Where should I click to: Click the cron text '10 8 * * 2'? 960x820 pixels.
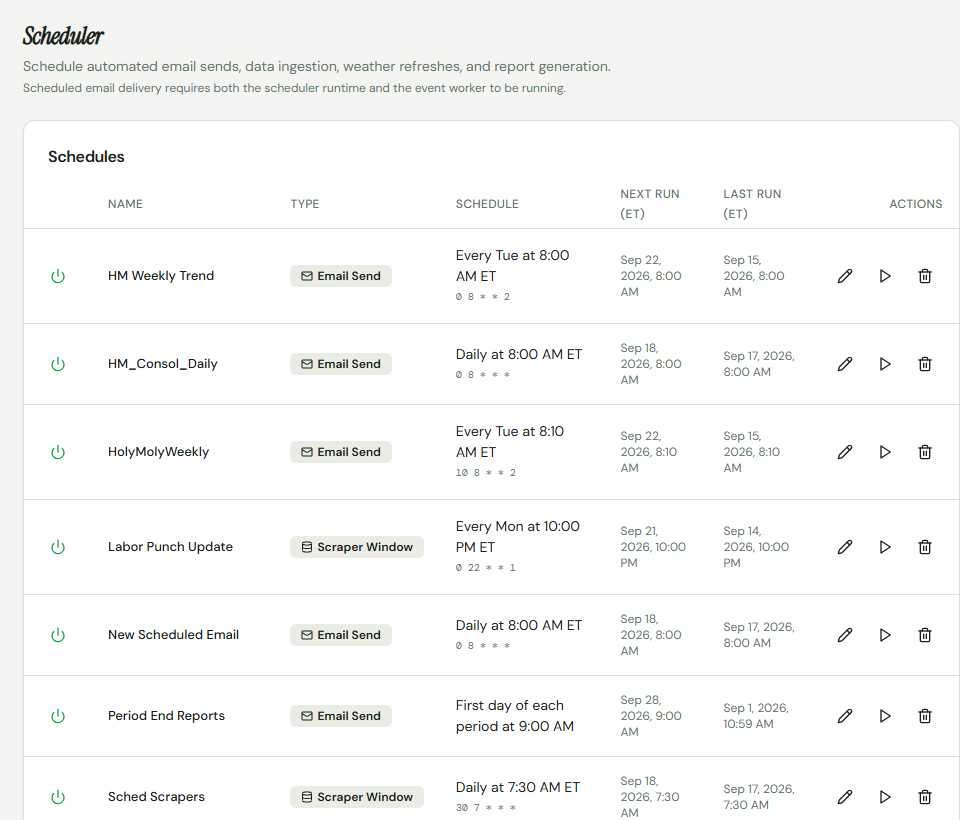click(x=486, y=473)
